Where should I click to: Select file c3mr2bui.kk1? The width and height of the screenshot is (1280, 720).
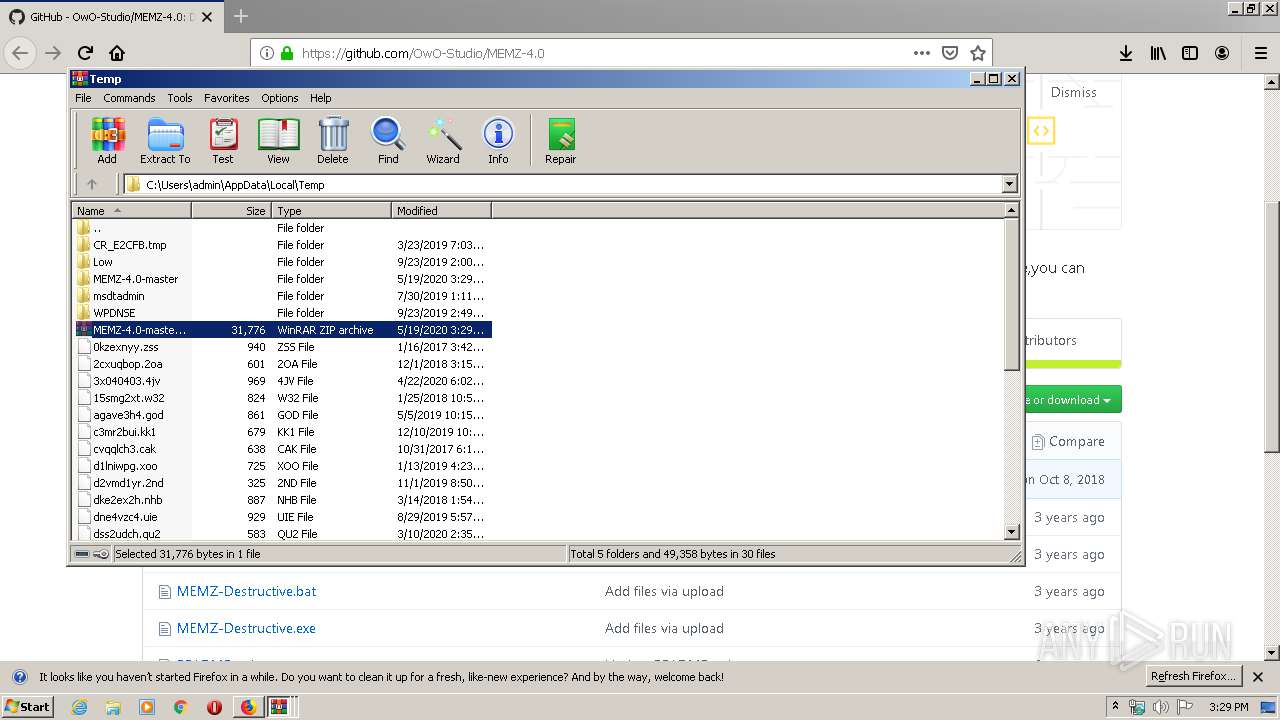(x=282, y=432)
